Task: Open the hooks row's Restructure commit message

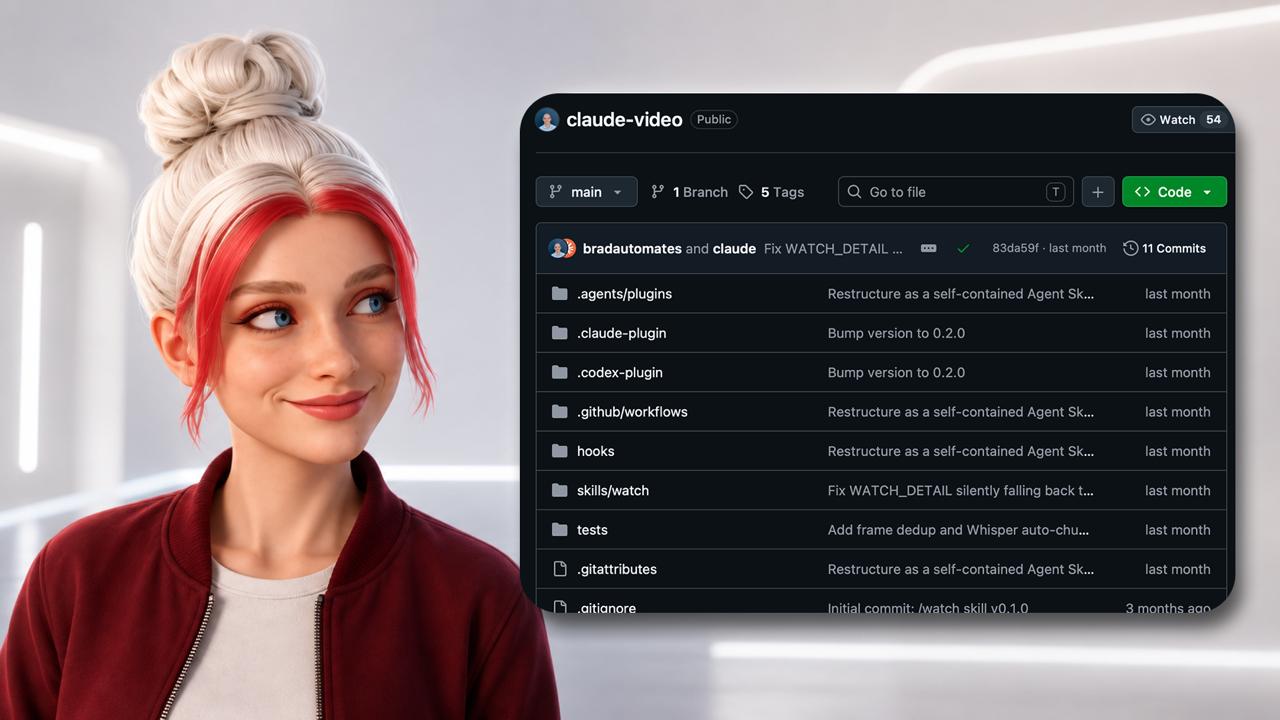Action: pyautogui.click(x=961, y=451)
